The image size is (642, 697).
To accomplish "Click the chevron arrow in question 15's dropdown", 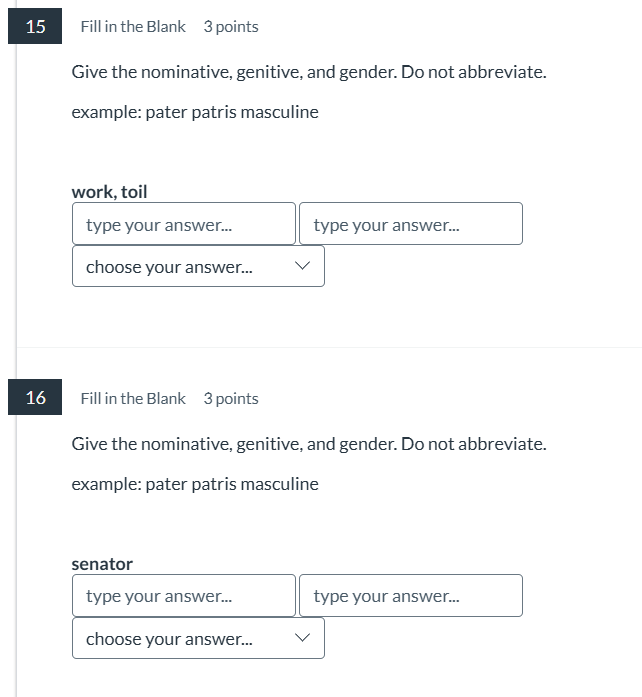I will coord(302,266).
